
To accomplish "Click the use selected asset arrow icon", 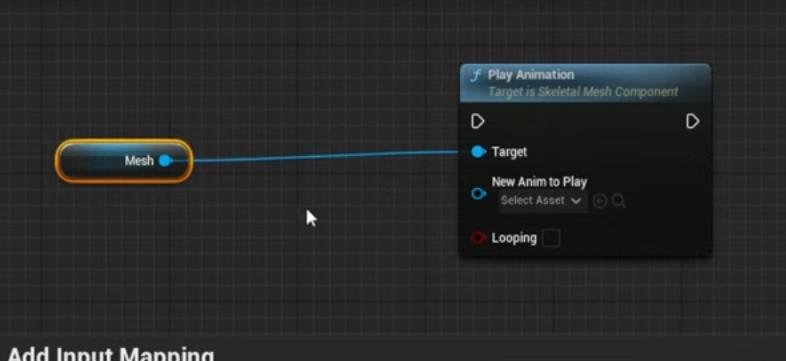I will click(600, 201).
